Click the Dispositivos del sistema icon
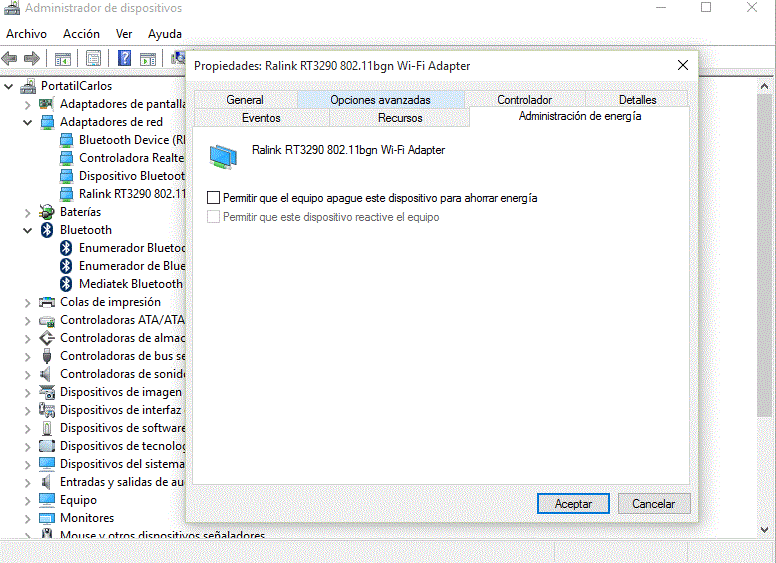 coord(47,464)
